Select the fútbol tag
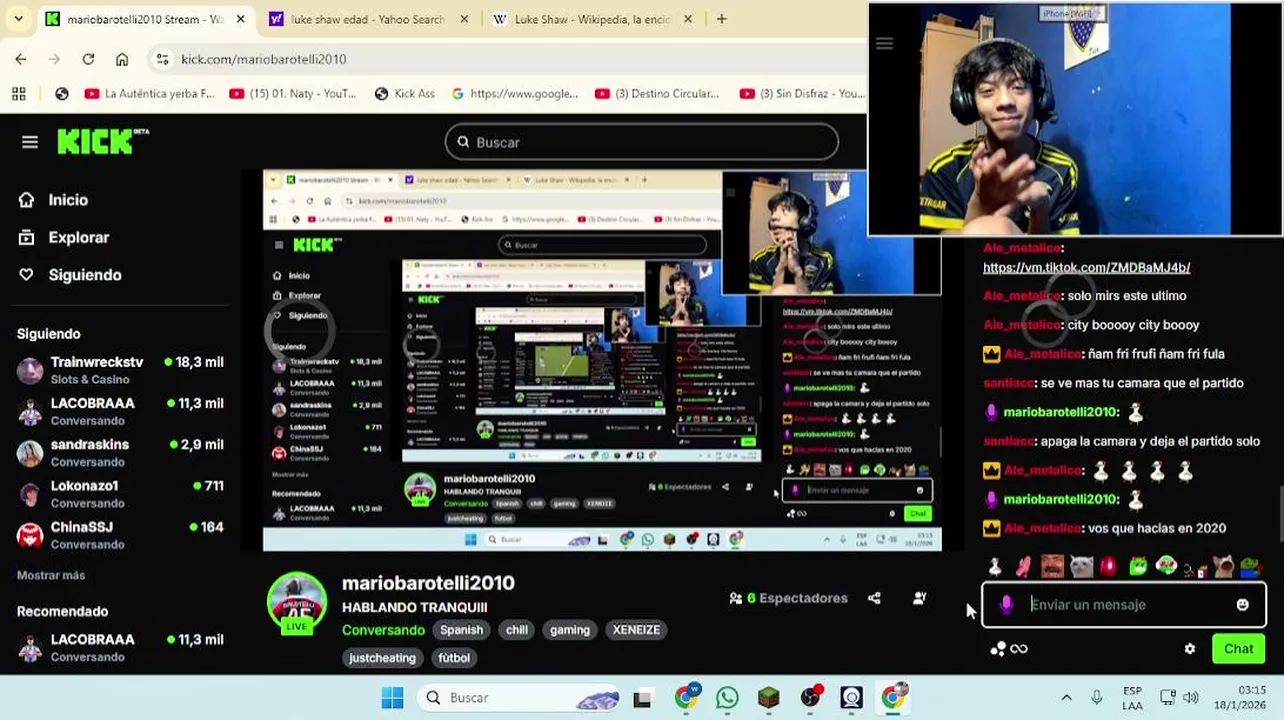The image size is (1284, 720). (454, 658)
